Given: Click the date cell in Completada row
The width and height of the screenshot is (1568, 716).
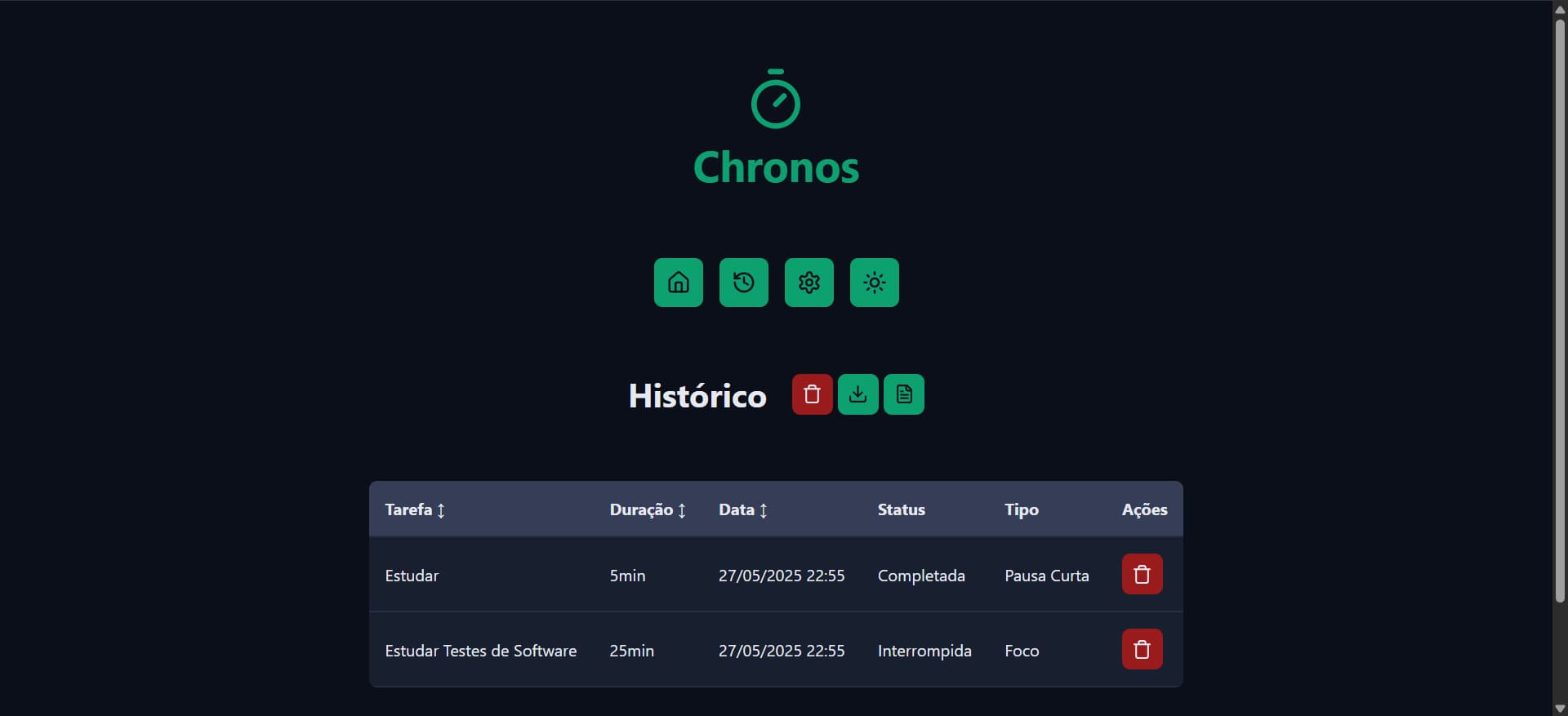Looking at the screenshot, I should [782, 576].
